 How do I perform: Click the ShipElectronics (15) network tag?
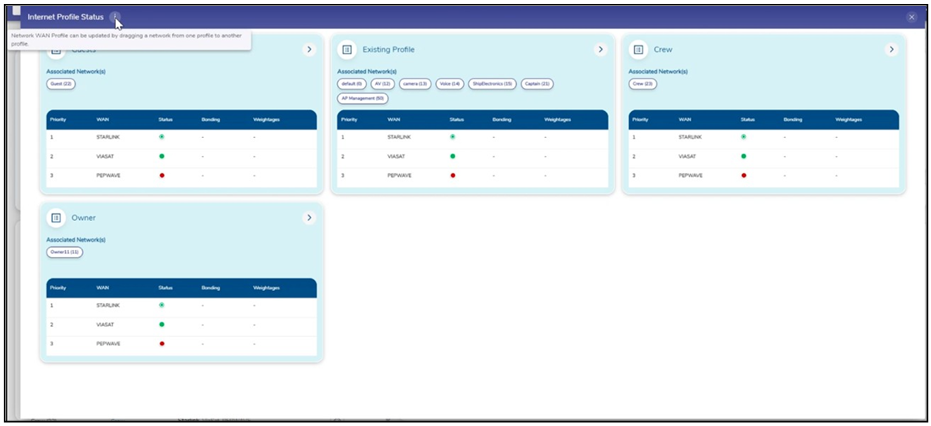click(x=492, y=84)
